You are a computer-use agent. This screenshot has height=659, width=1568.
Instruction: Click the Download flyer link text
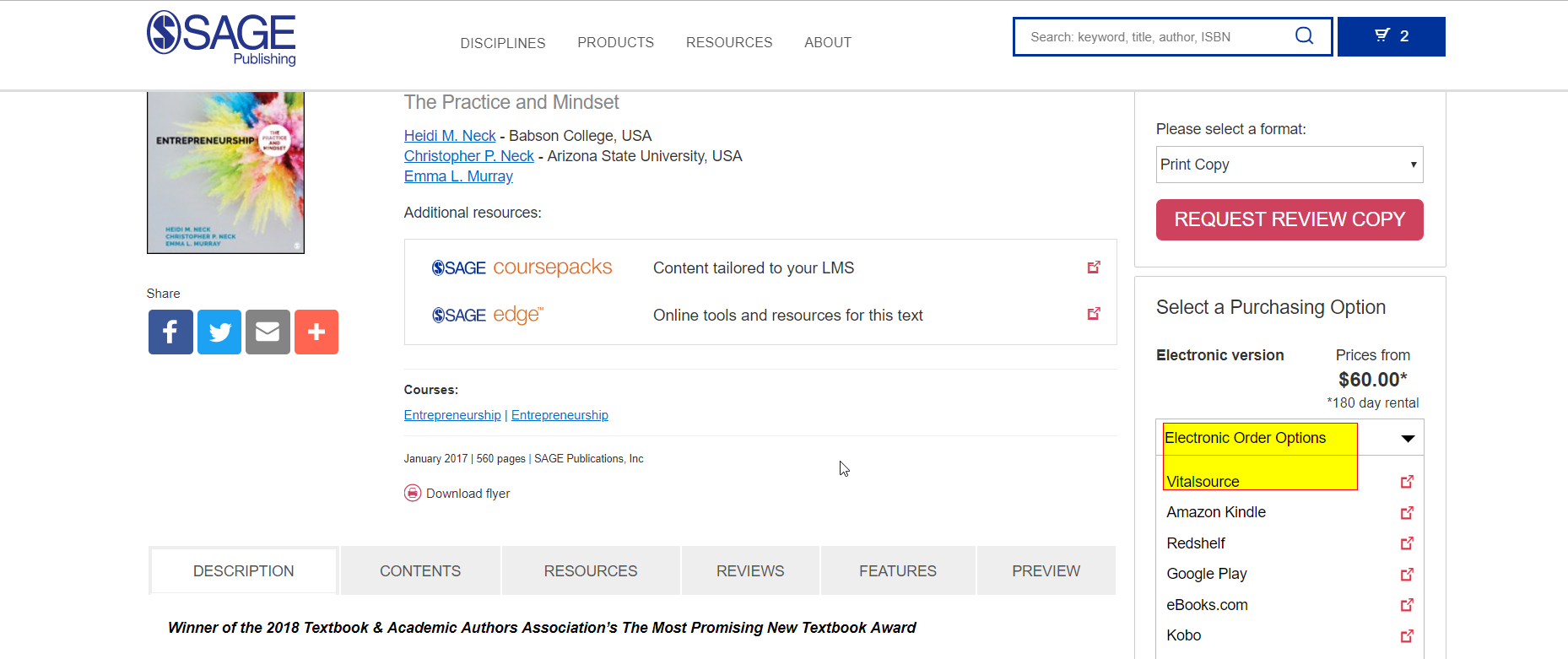(468, 494)
